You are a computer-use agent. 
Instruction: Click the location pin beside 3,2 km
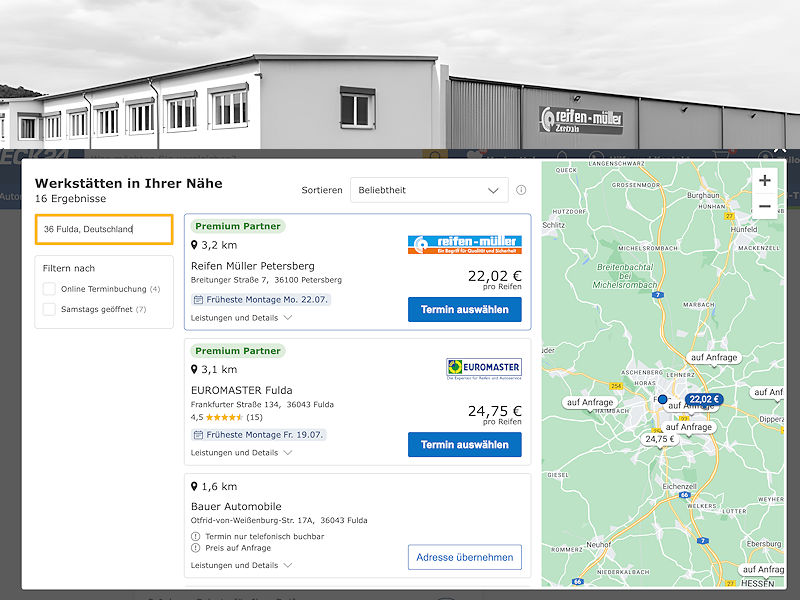tap(194, 245)
